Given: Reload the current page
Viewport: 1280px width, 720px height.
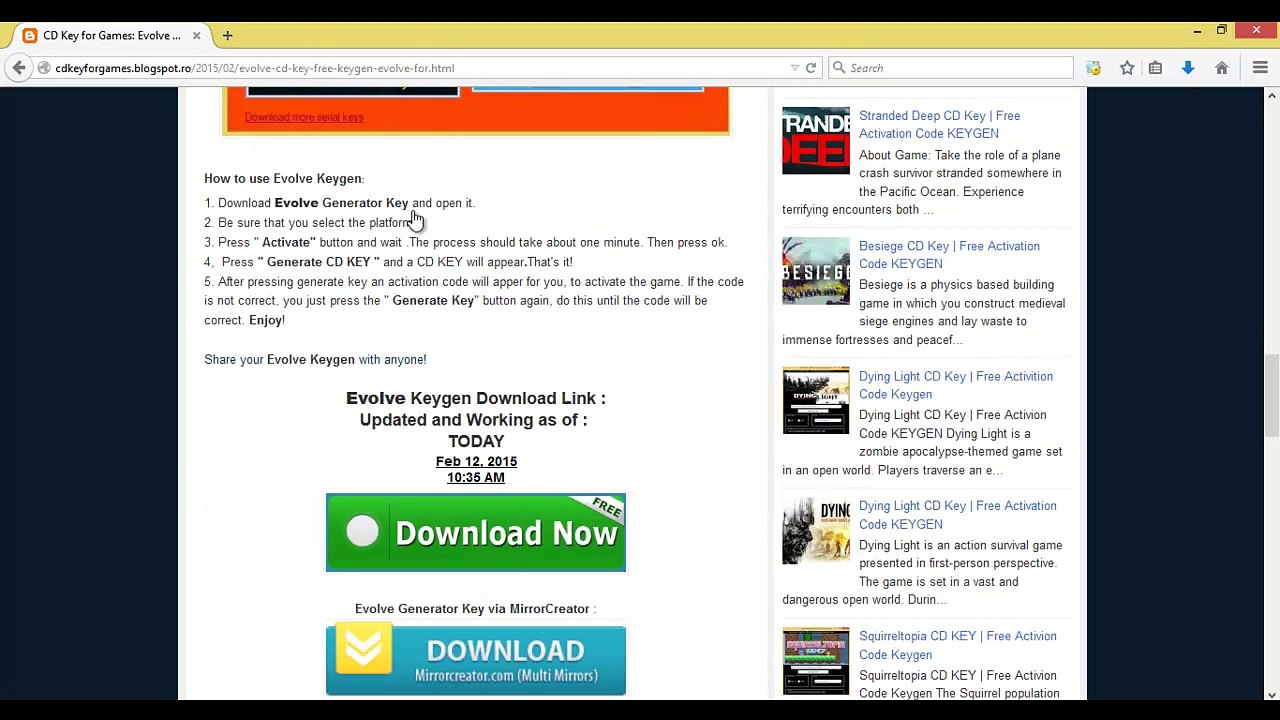Looking at the screenshot, I should pyautogui.click(x=811, y=68).
